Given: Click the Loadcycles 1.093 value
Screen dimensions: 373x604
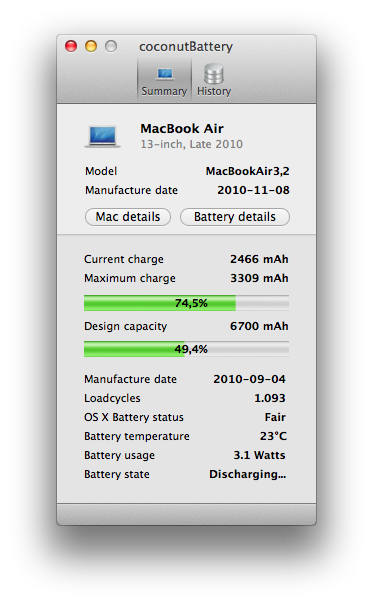Looking at the screenshot, I should 270,398.
